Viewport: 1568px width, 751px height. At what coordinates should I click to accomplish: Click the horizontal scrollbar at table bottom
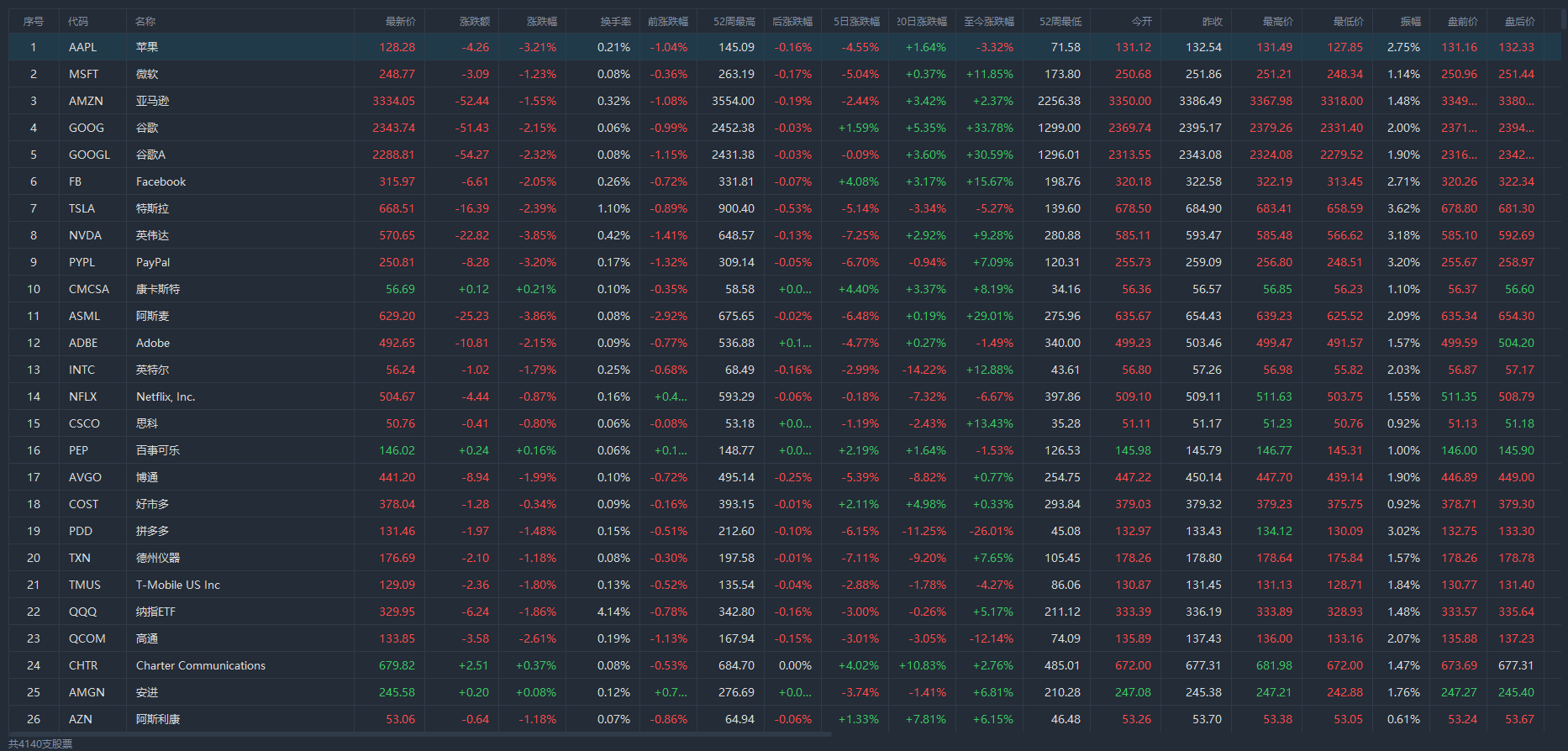420,734
